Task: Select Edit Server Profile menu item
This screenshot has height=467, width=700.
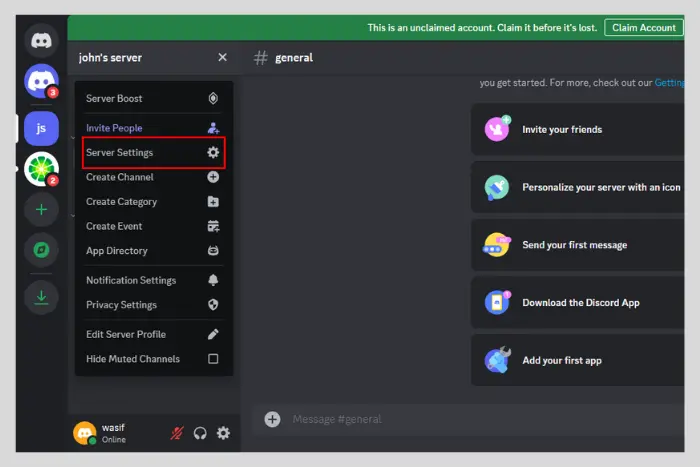Action: 154,334
